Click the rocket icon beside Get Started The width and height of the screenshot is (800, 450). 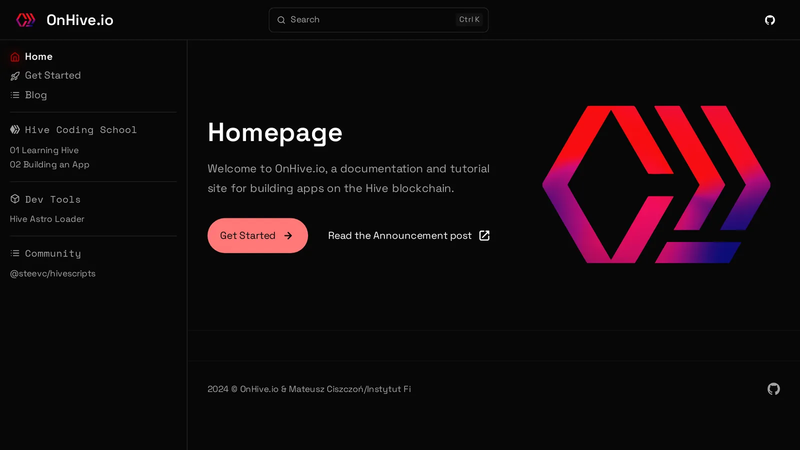point(15,76)
